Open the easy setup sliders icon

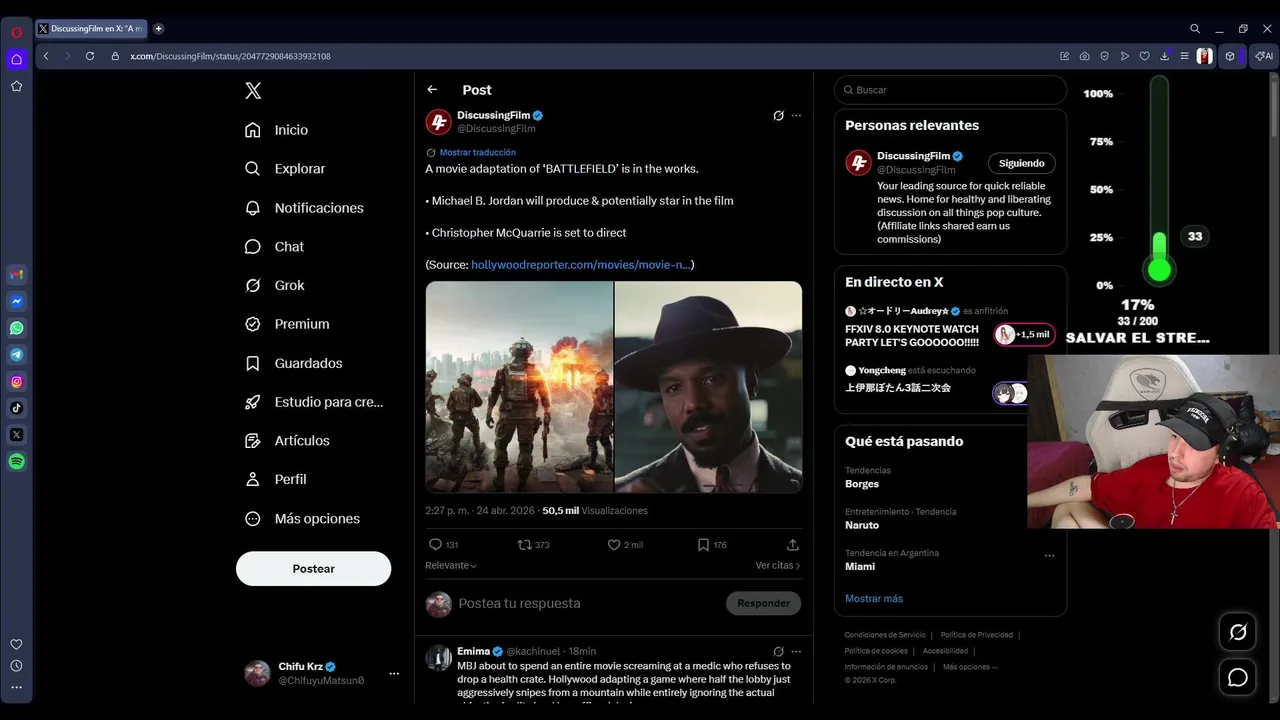(x=1184, y=56)
